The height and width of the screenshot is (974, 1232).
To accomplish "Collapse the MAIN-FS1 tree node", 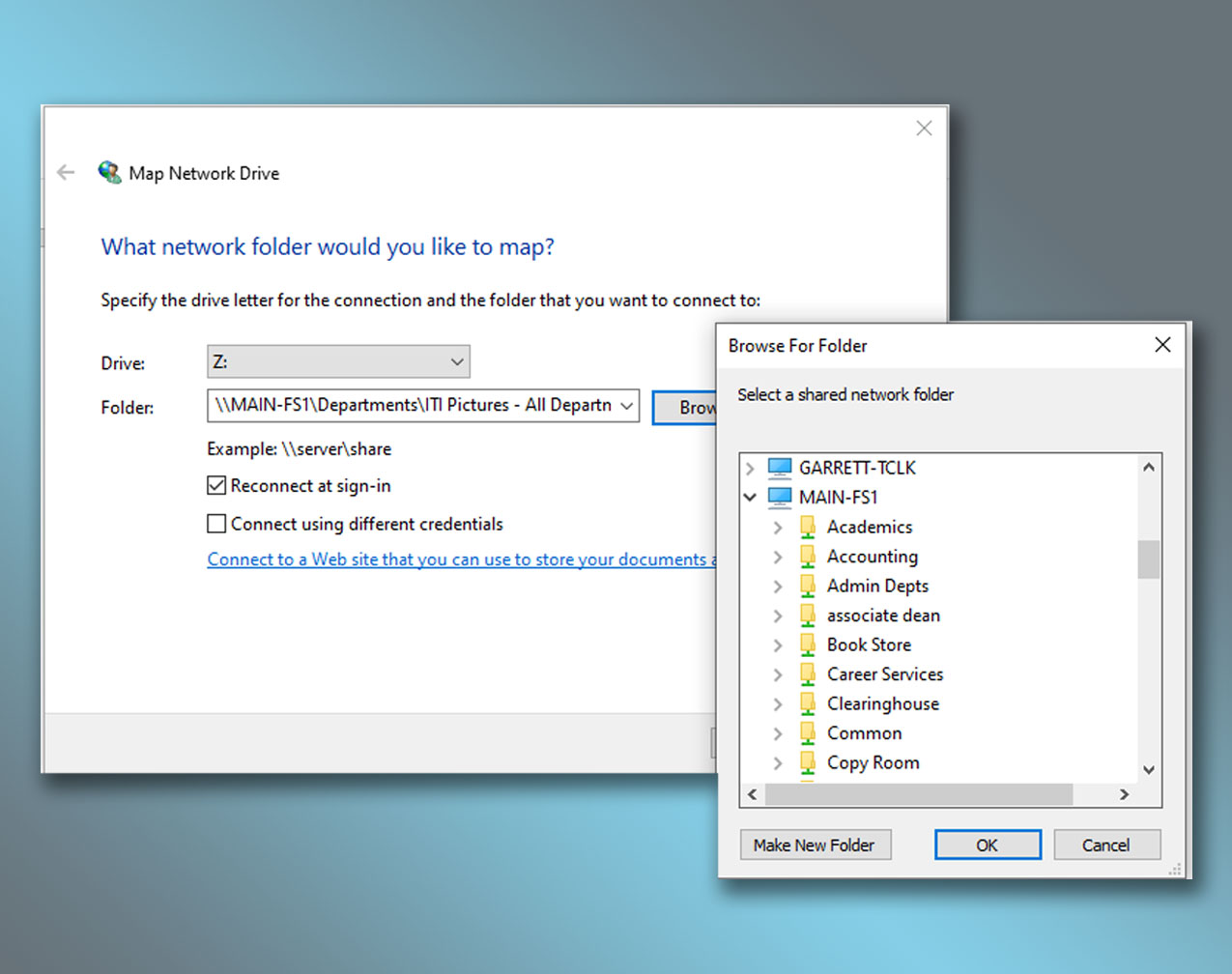I will (750, 498).
